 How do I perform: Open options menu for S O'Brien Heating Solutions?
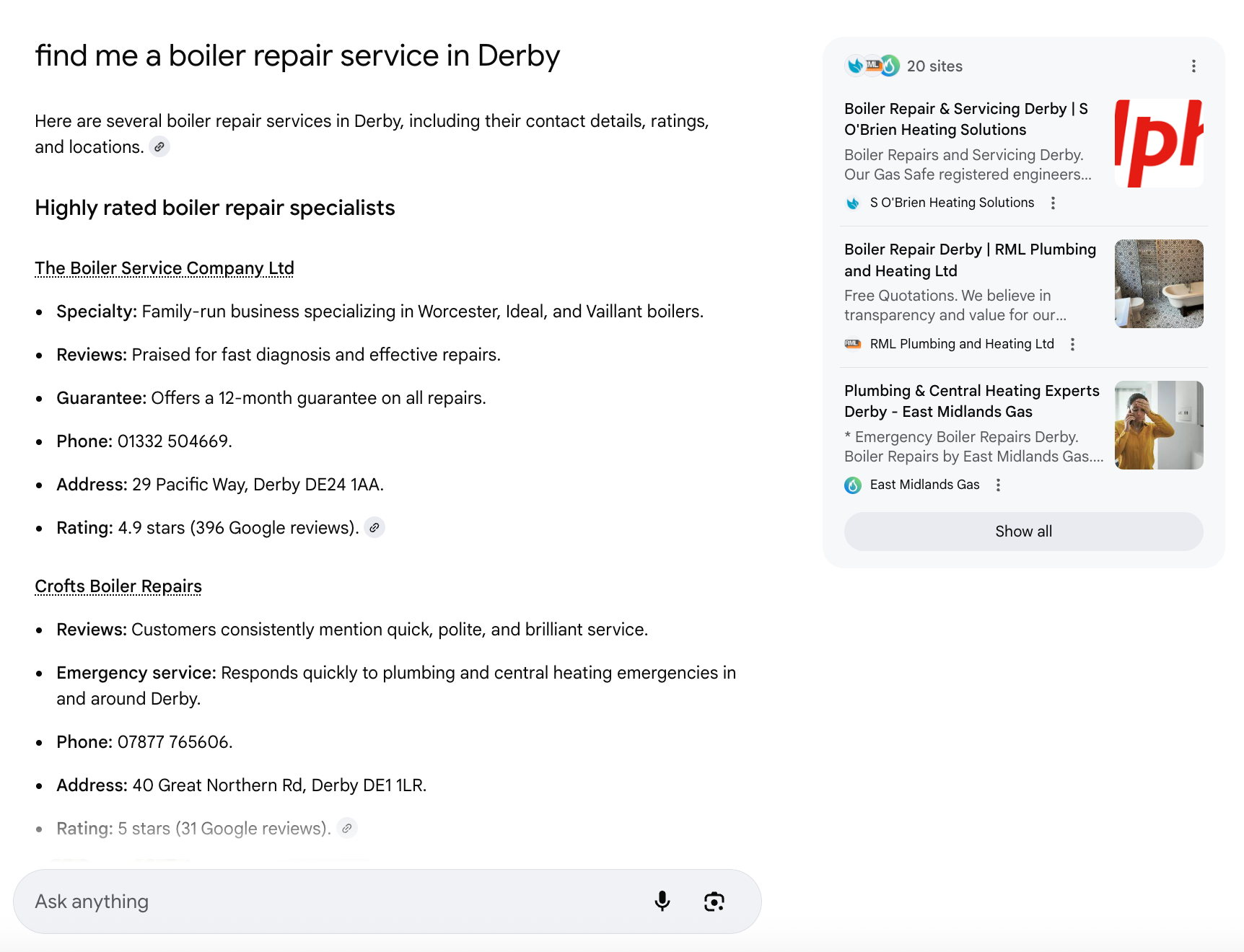point(1054,203)
